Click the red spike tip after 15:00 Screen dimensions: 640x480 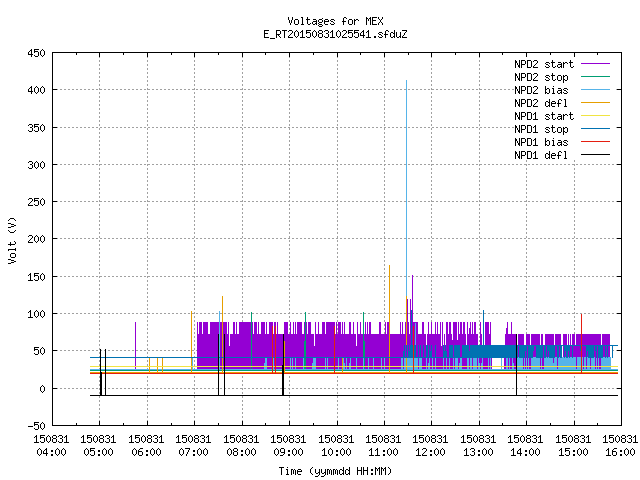581,315
